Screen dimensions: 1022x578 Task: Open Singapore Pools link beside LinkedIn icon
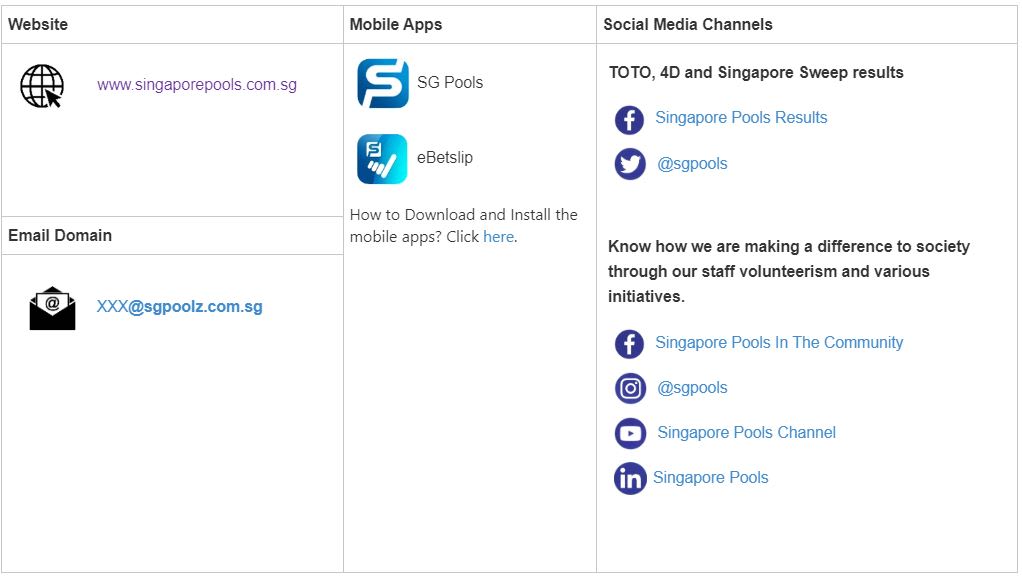[710, 478]
